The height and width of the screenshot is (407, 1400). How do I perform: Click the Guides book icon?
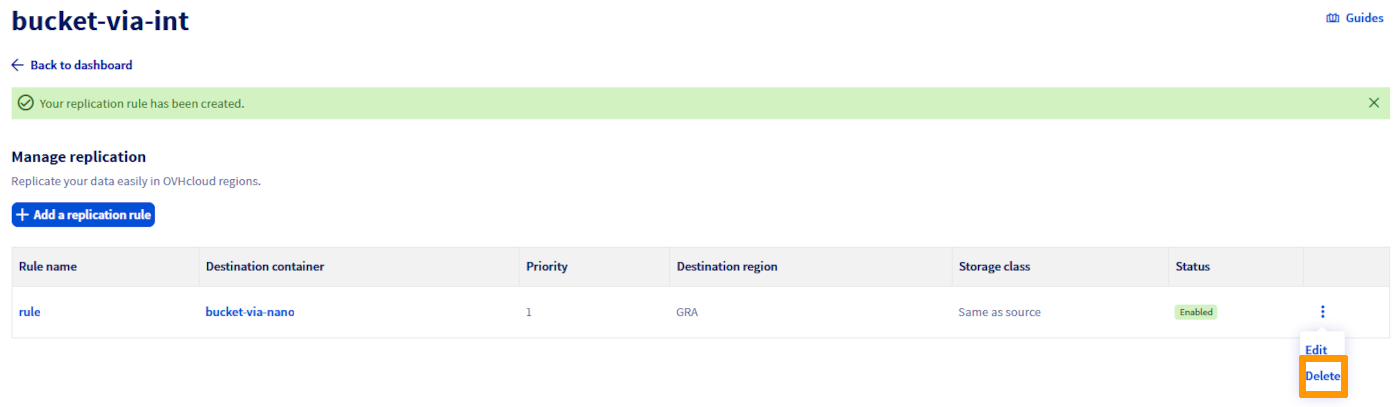1332,18
